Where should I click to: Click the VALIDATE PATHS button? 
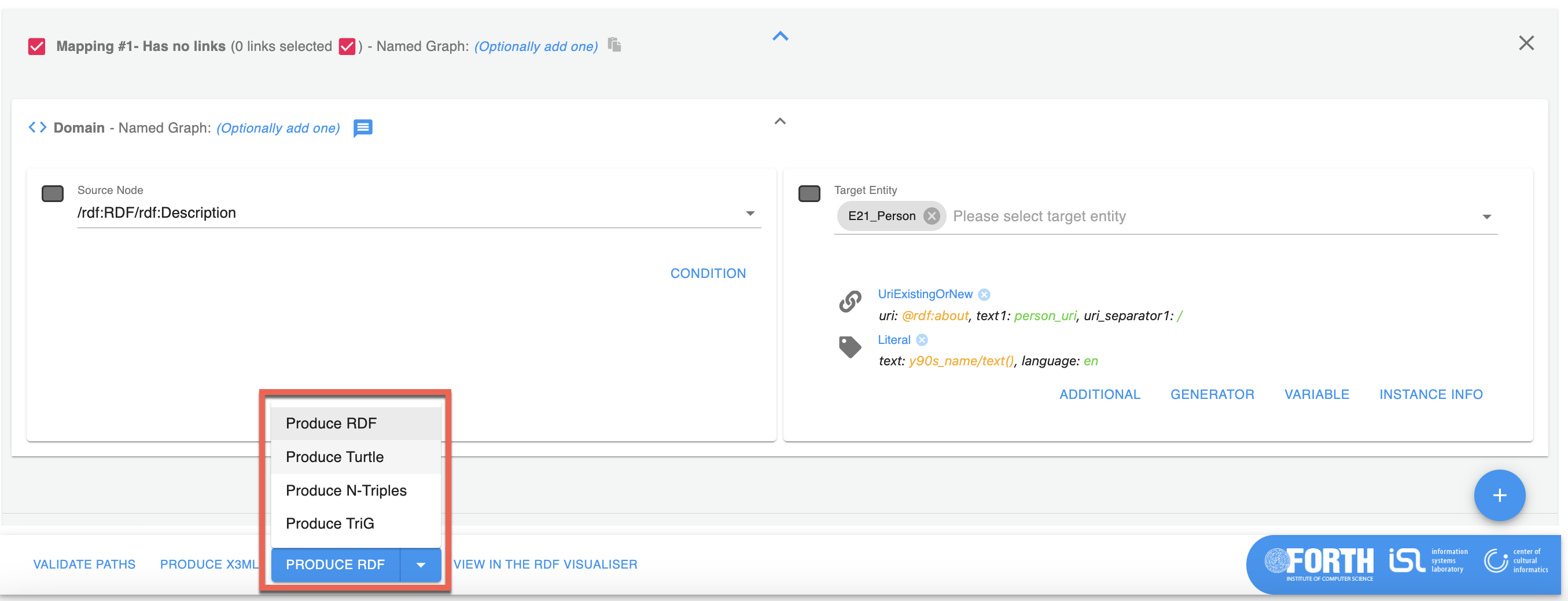(84, 565)
